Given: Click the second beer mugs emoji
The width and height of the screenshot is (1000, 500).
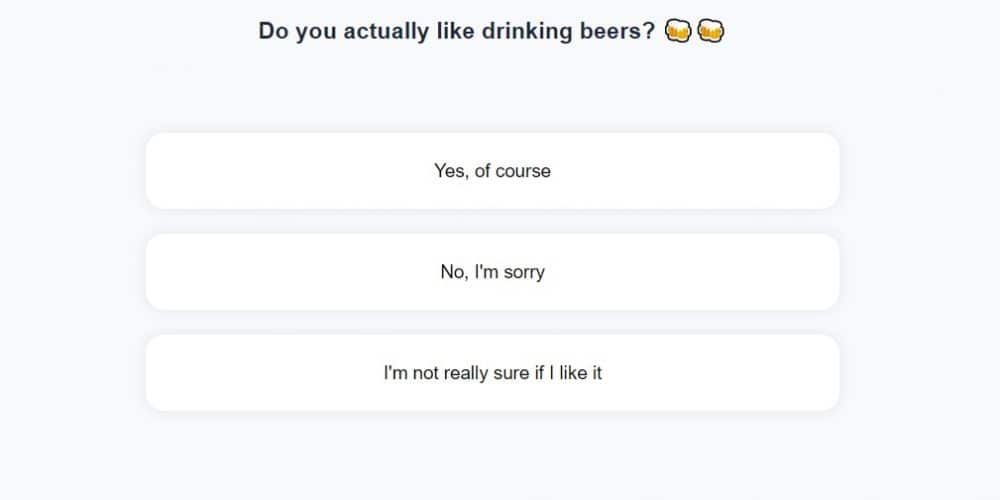Looking at the screenshot, I should 710,32.
